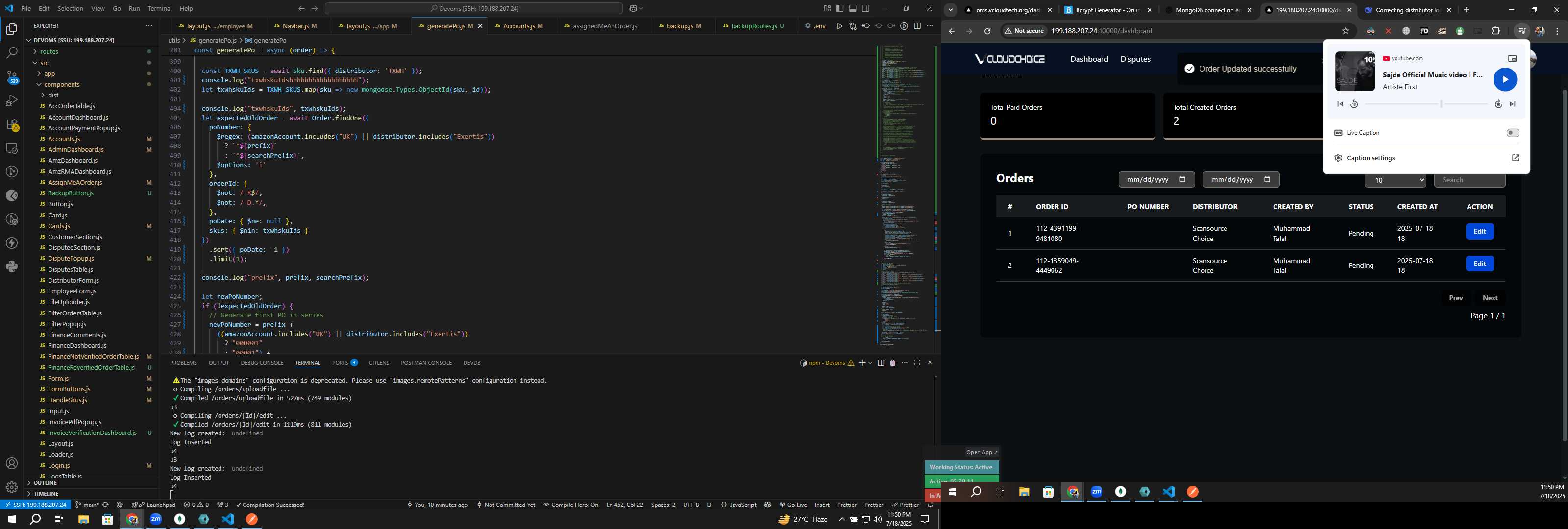The height and width of the screenshot is (529, 1568).
Task: Open the Chrome address bar URL
Action: tap(1102, 31)
